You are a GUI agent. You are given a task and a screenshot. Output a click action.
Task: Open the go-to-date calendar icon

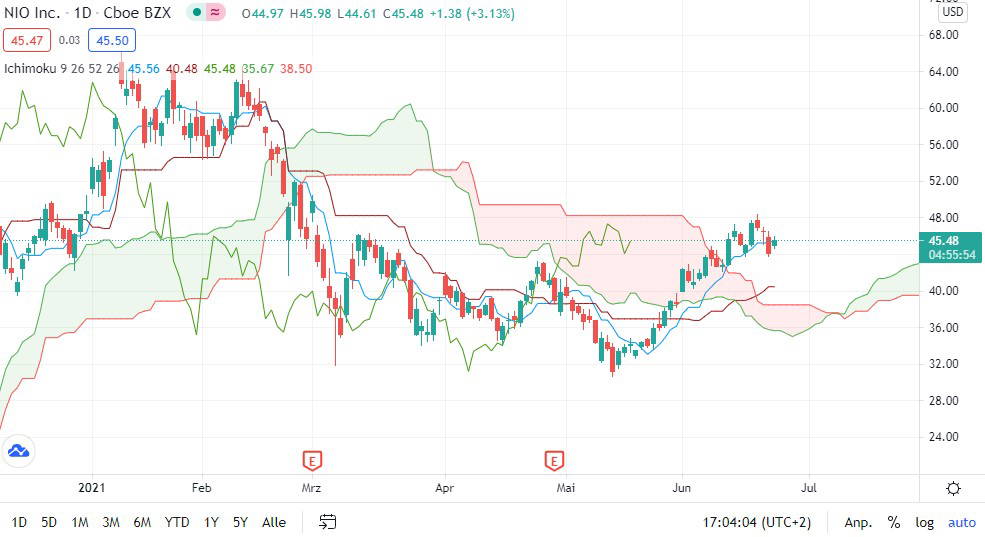[x=327, y=521]
